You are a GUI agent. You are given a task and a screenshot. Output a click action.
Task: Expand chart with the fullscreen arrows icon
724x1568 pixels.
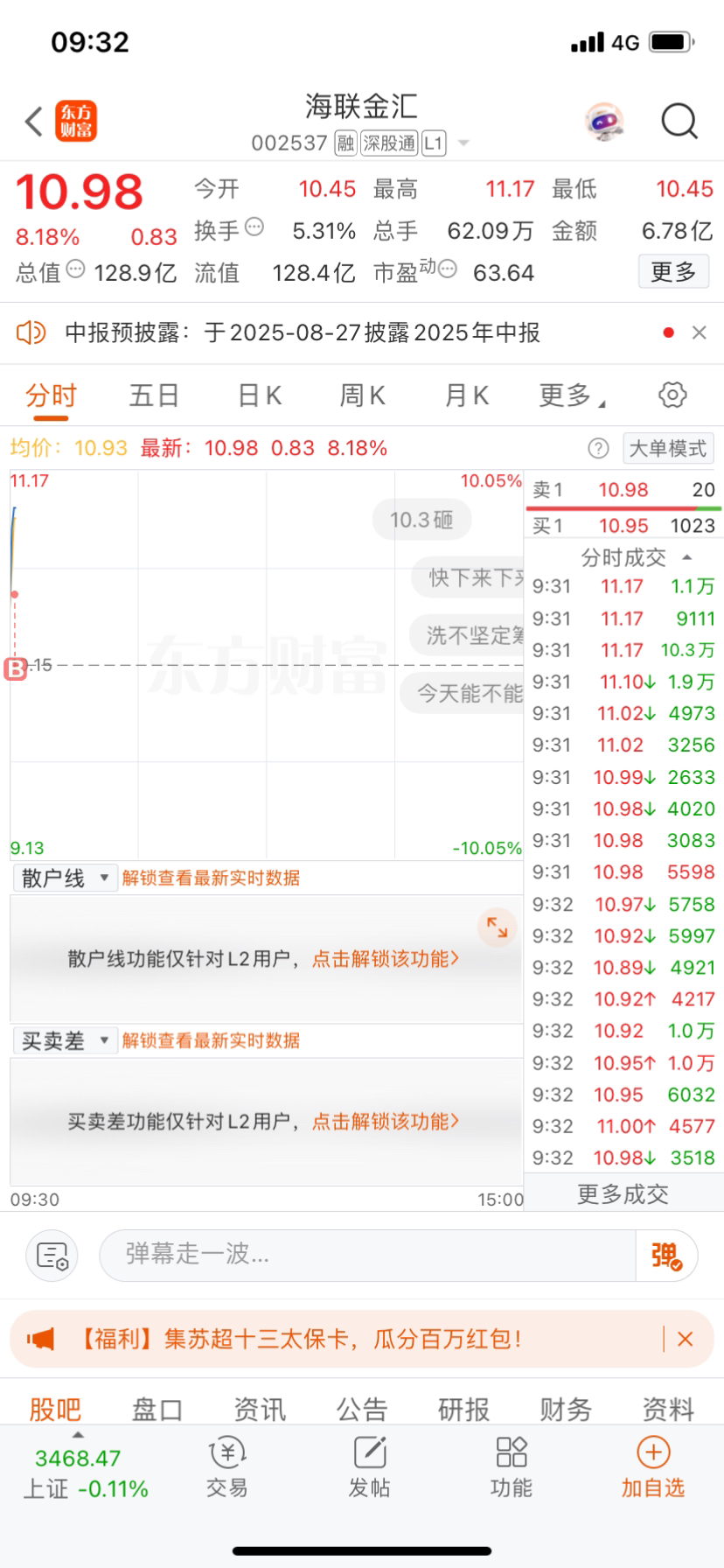coord(498,927)
